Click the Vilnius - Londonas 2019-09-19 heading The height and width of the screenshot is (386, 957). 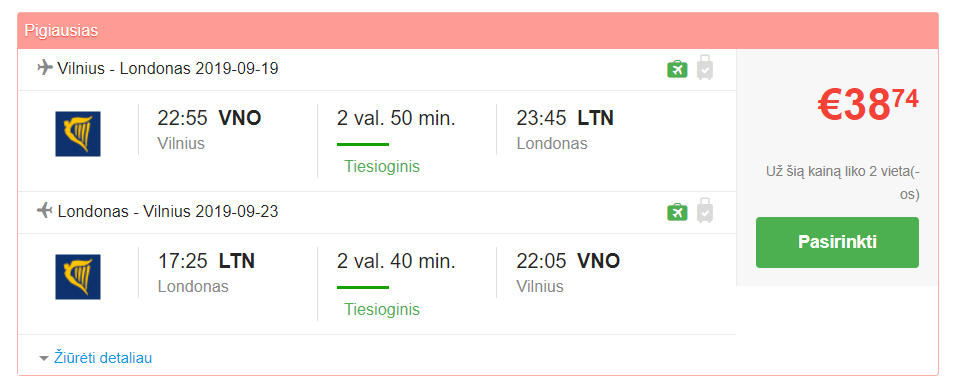click(x=168, y=68)
